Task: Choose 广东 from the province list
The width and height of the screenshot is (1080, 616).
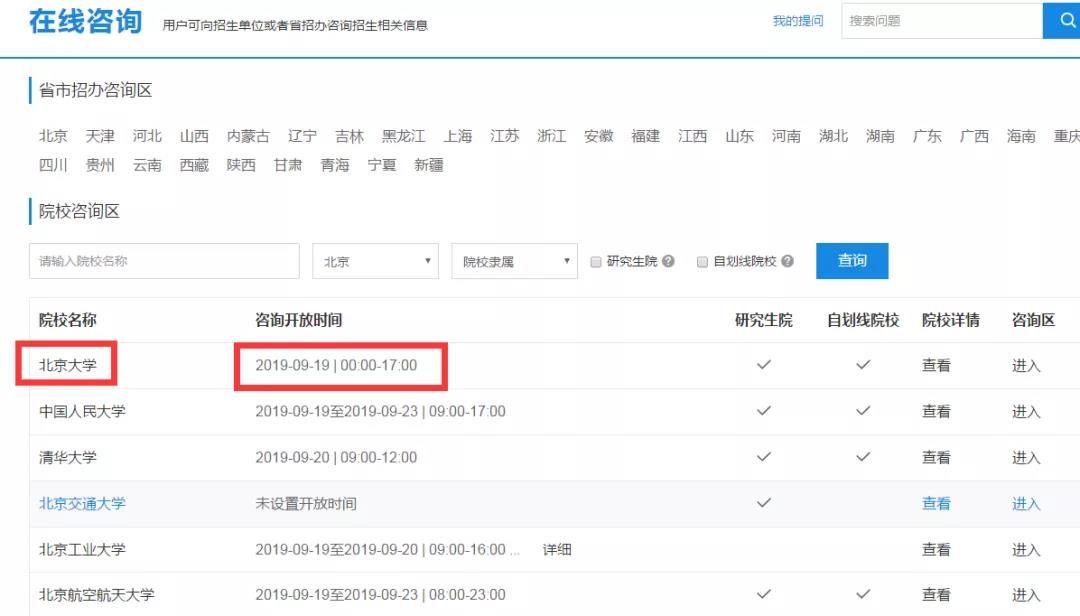Action: (x=927, y=136)
